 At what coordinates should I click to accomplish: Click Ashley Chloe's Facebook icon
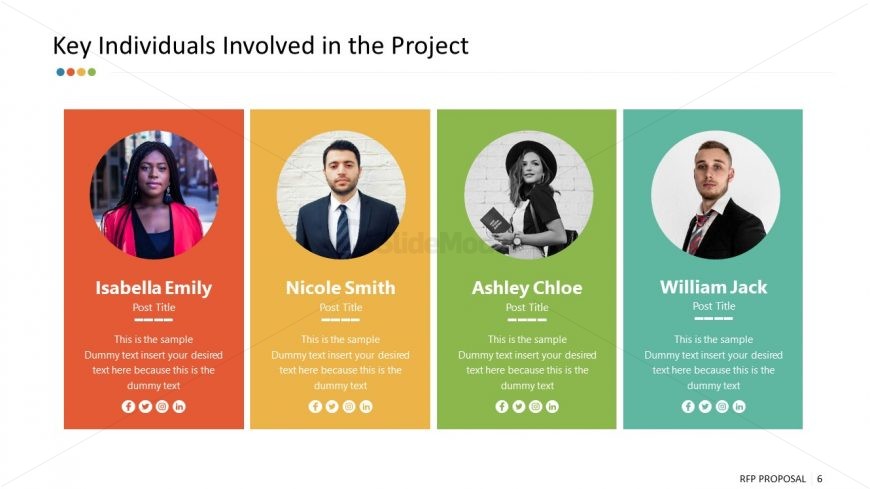[x=502, y=406]
